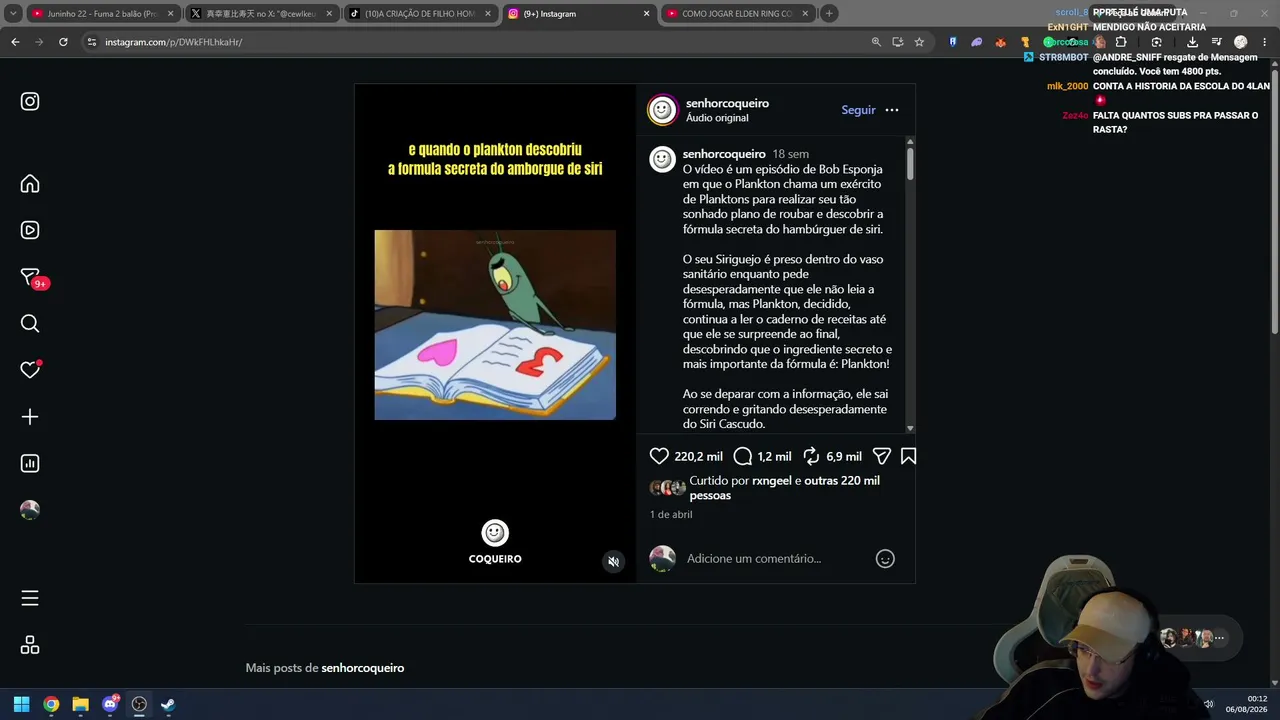This screenshot has height=720, width=1280.
Task: Like the post with the heart icon
Action: [659, 456]
